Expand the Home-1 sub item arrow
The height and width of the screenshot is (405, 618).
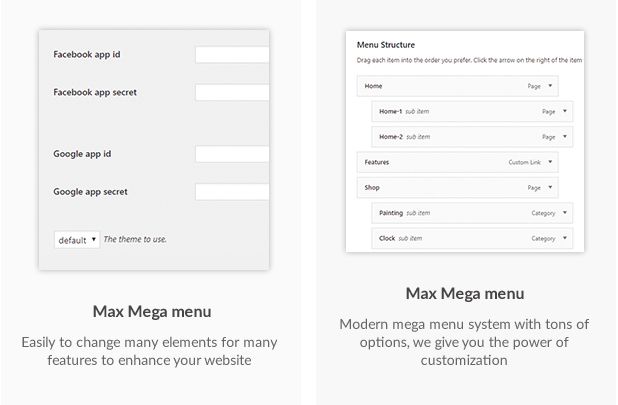coord(565,111)
